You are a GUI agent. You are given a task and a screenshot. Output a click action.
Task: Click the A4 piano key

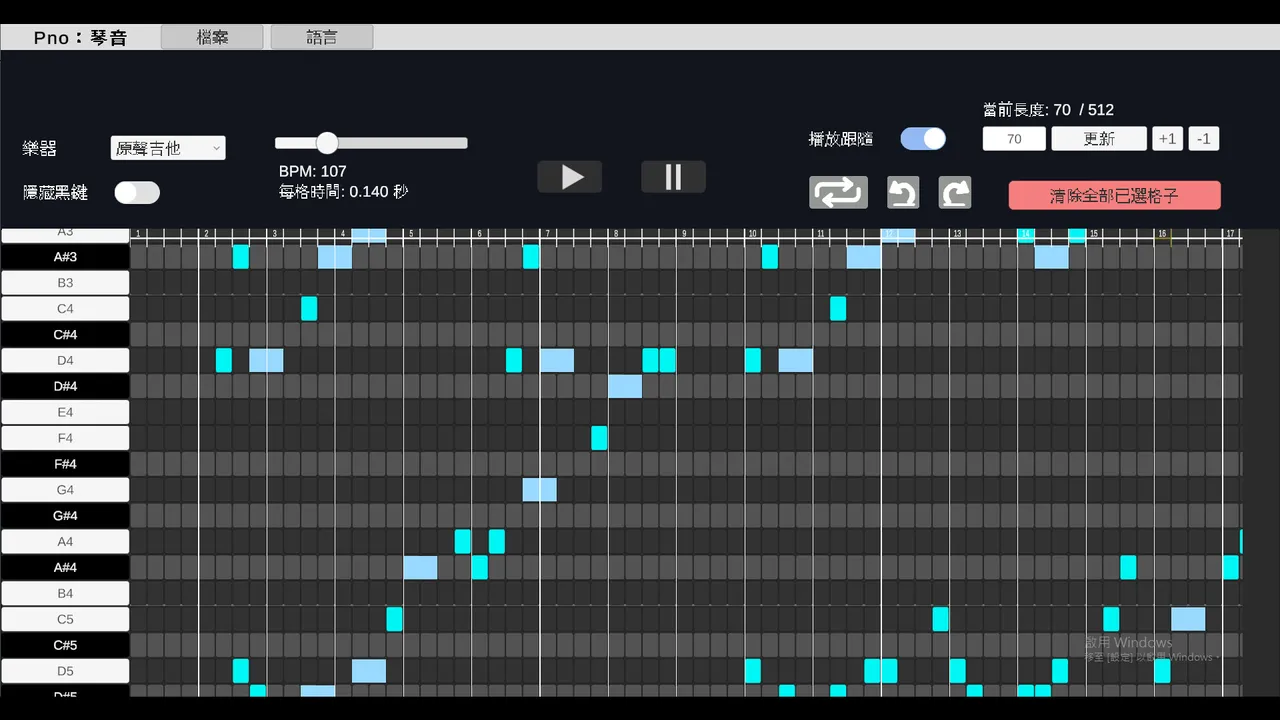(65, 542)
